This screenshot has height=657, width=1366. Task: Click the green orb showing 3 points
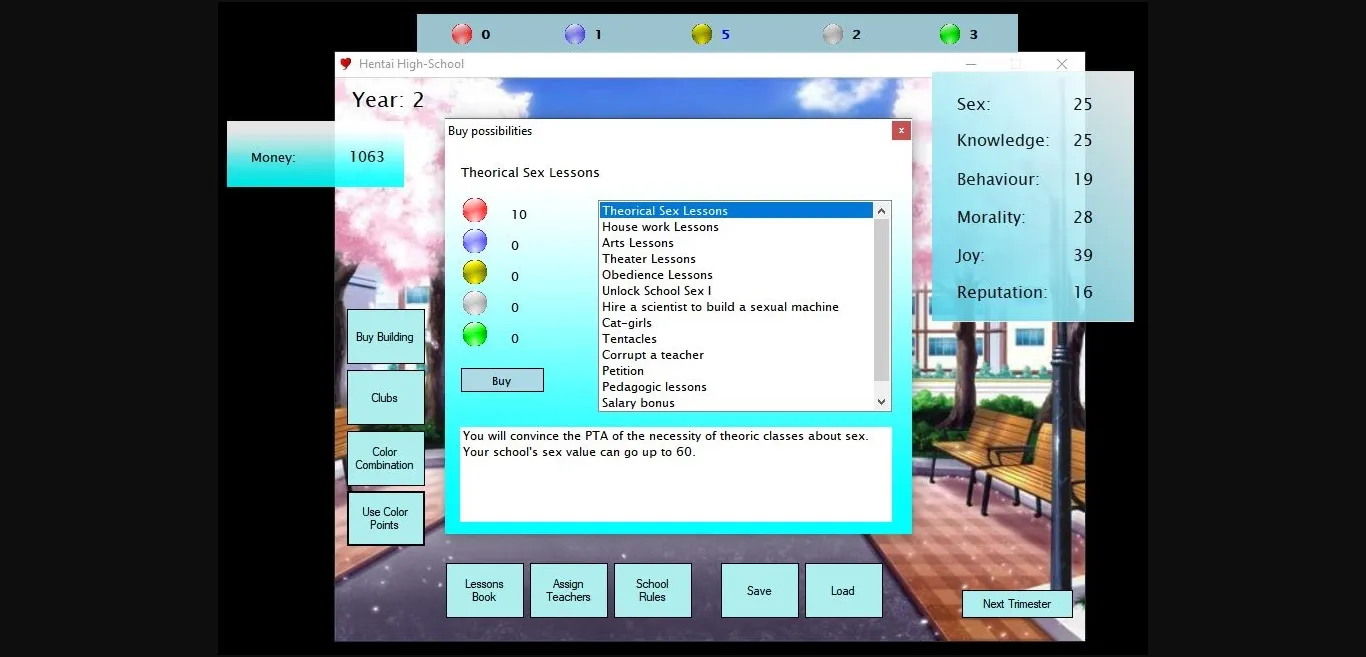949,33
